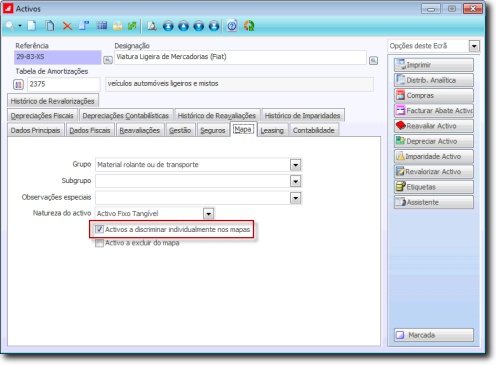
Task: Open amortization table icon beside 2375
Action: (18, 84)
